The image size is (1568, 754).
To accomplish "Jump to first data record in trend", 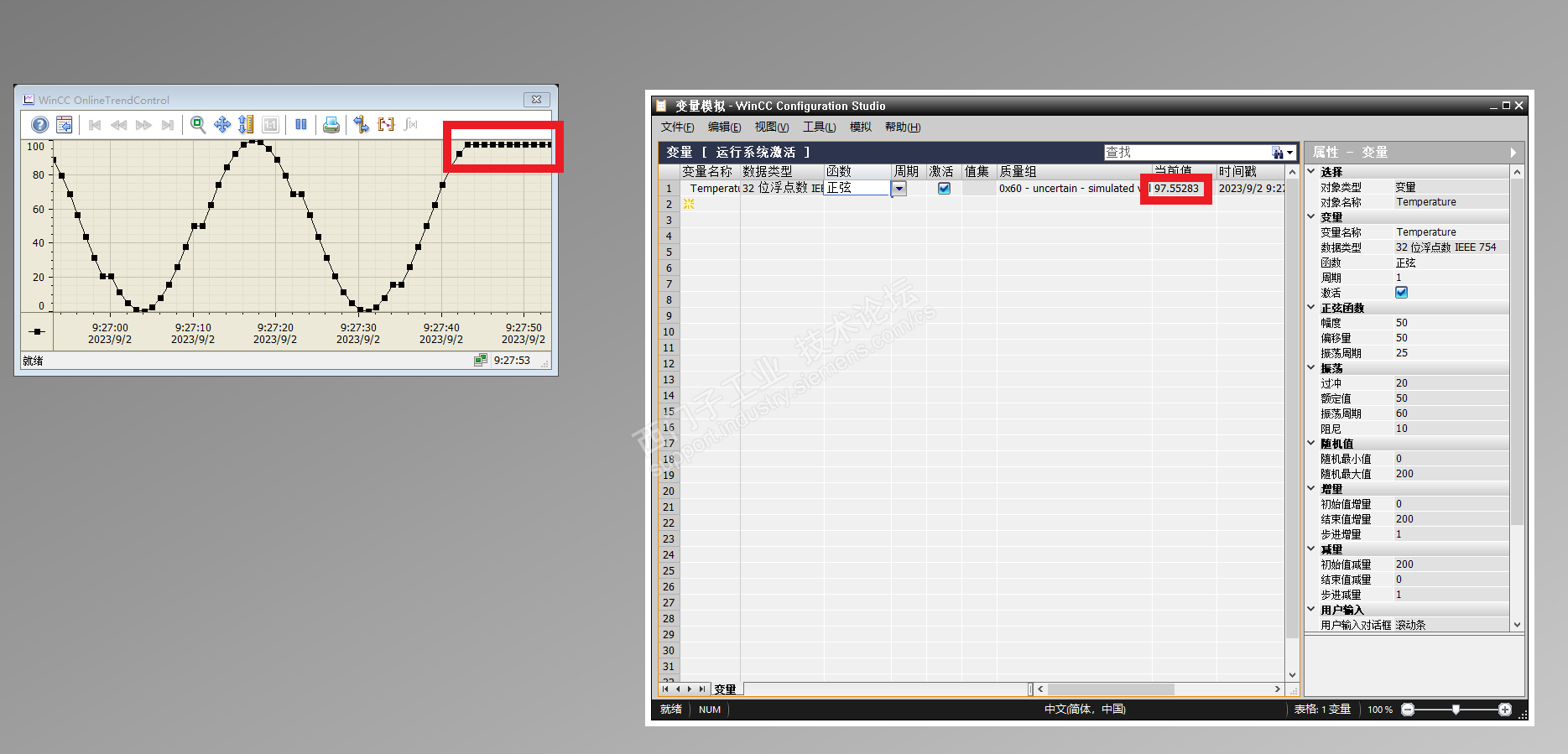I will point(95,125).
